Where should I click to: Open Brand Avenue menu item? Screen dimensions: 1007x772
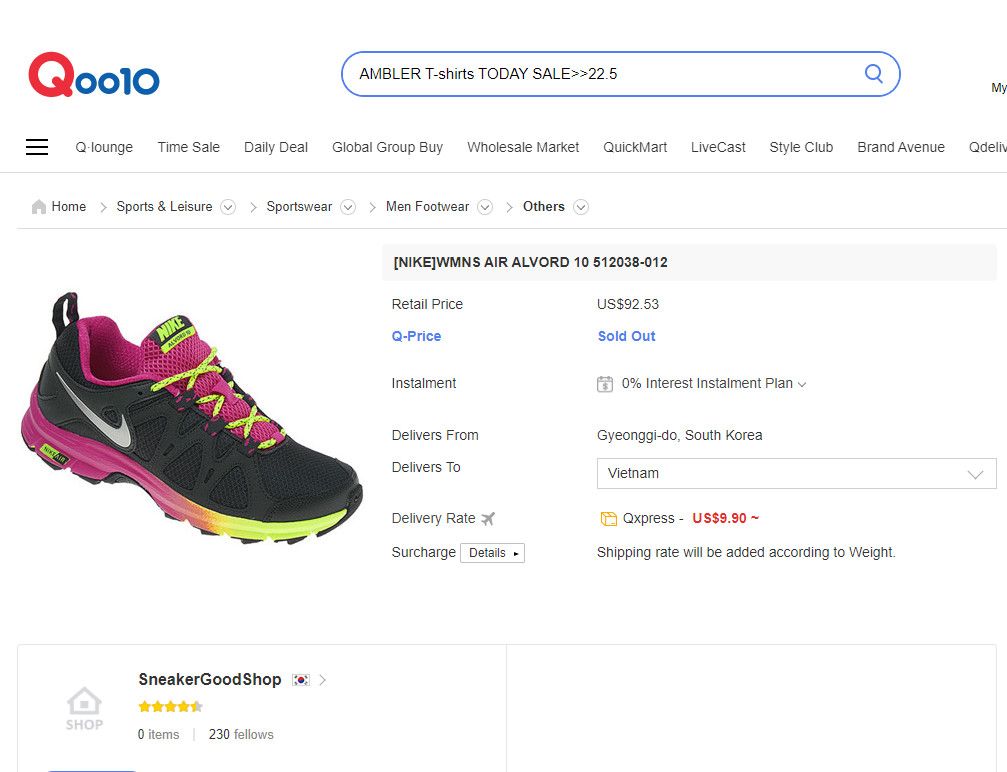coord(900,147)
